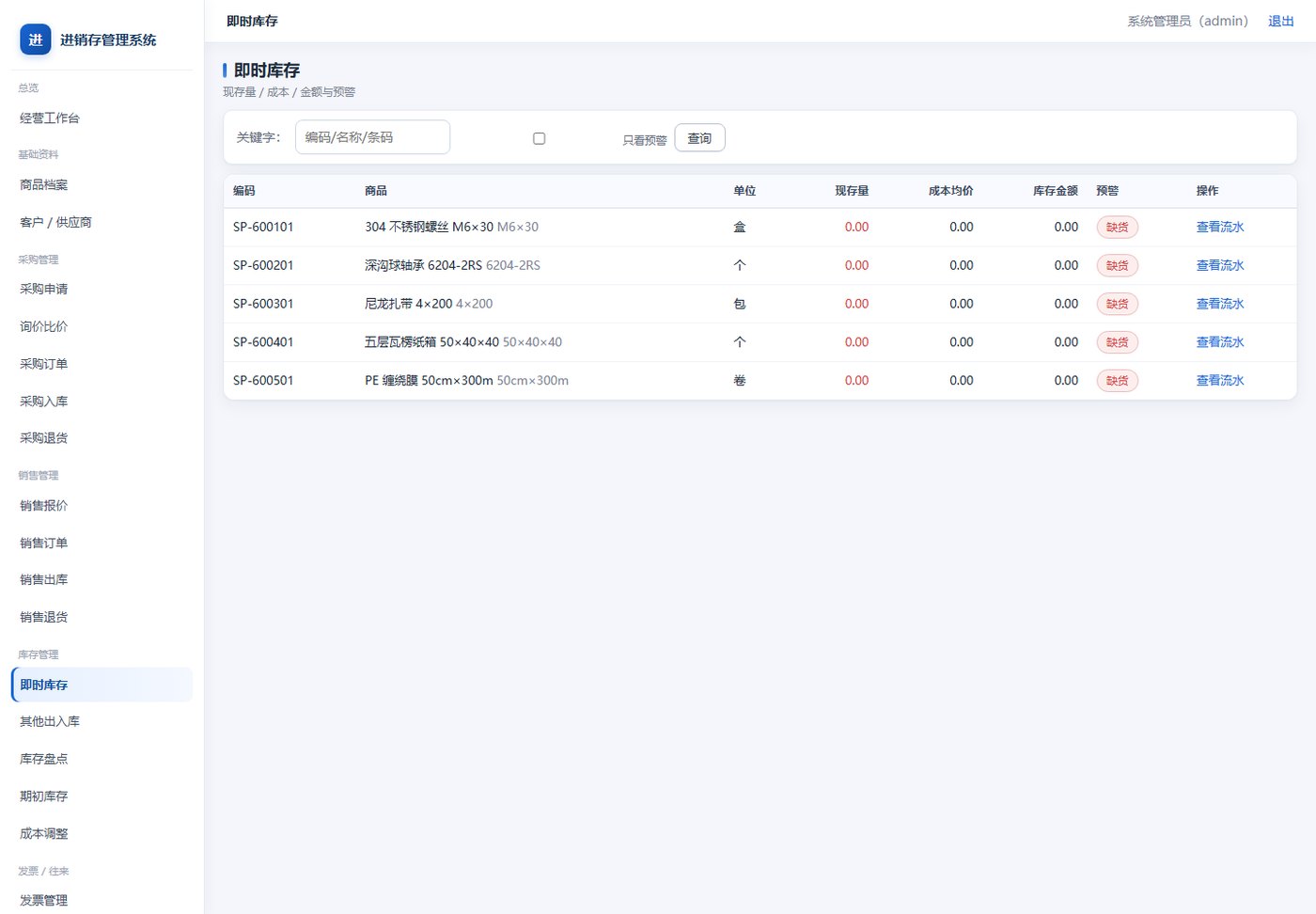View 查看流水 for SP-600101

coord(1219,227)
